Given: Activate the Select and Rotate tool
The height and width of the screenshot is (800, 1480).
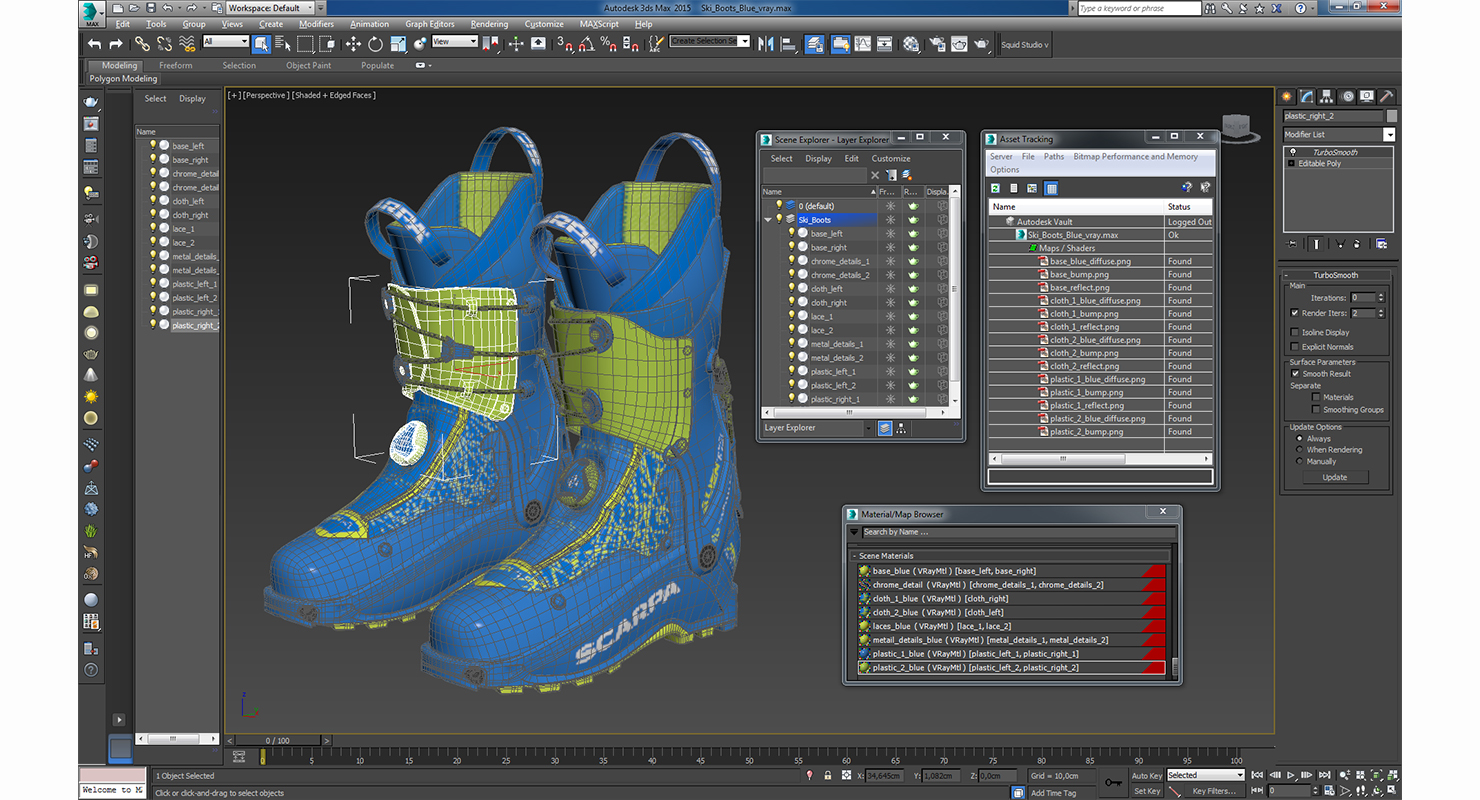Looking at the screenshot, I should pyautogui.click(x=375, y=44).
